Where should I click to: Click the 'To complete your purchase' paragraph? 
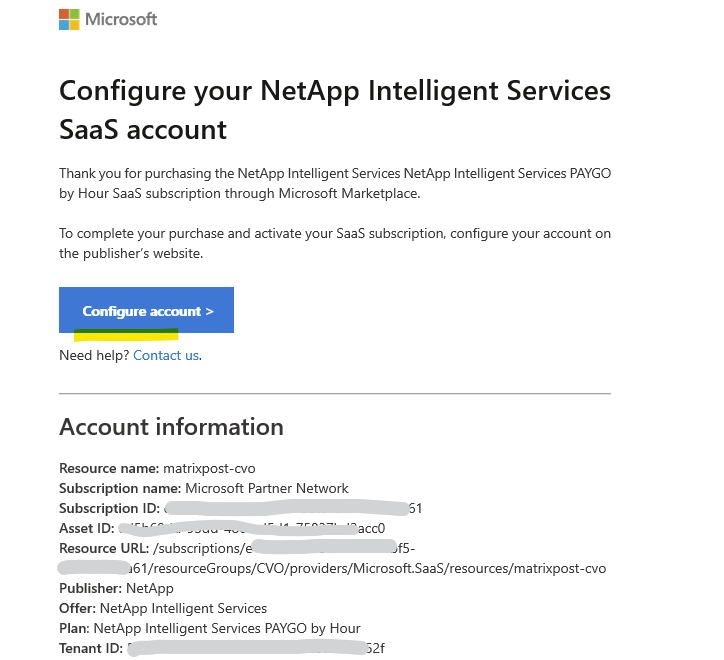[334, 243]
